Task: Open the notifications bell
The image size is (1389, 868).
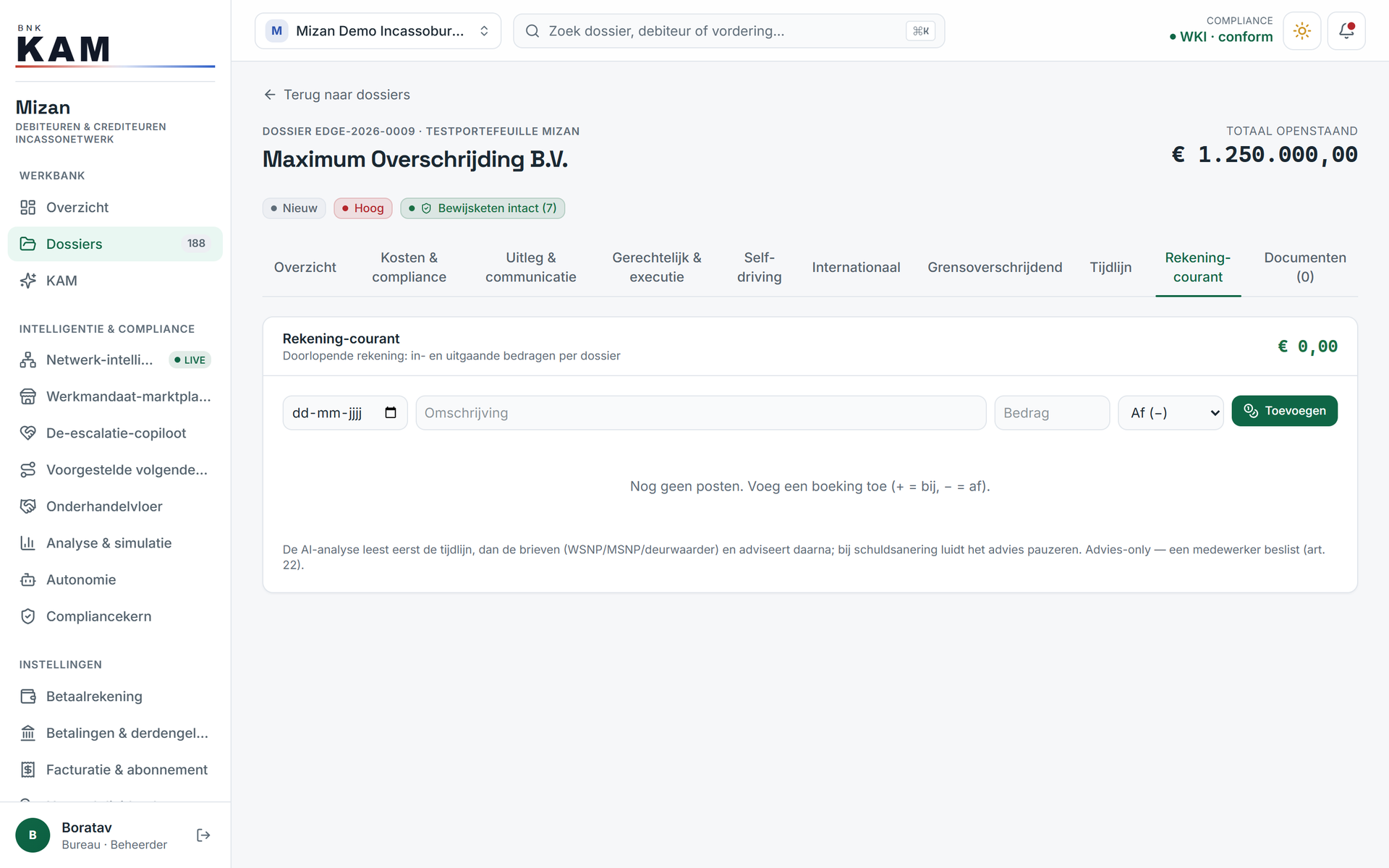Action: pyautogui.click(x=1346, y=31)
